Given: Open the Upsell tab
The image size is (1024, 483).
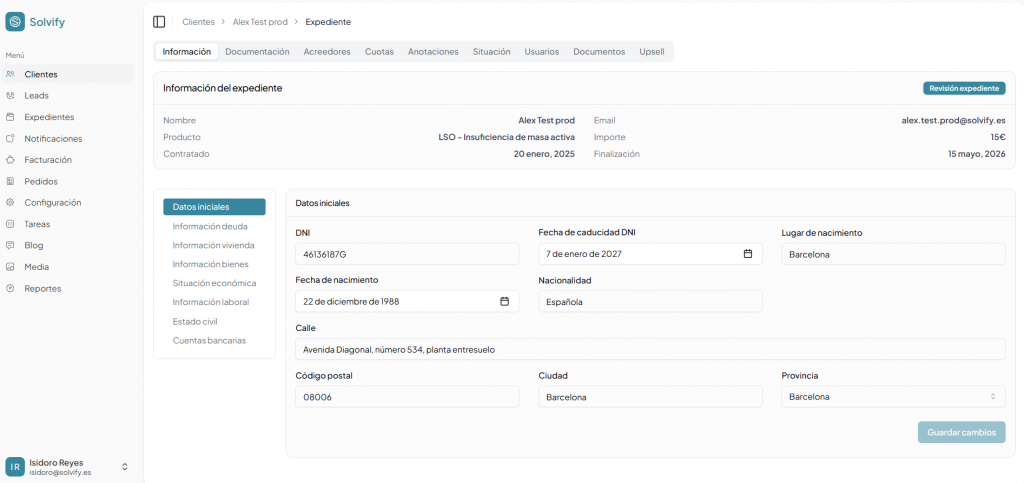Looking at the screenshot, I should coord(651,51).
